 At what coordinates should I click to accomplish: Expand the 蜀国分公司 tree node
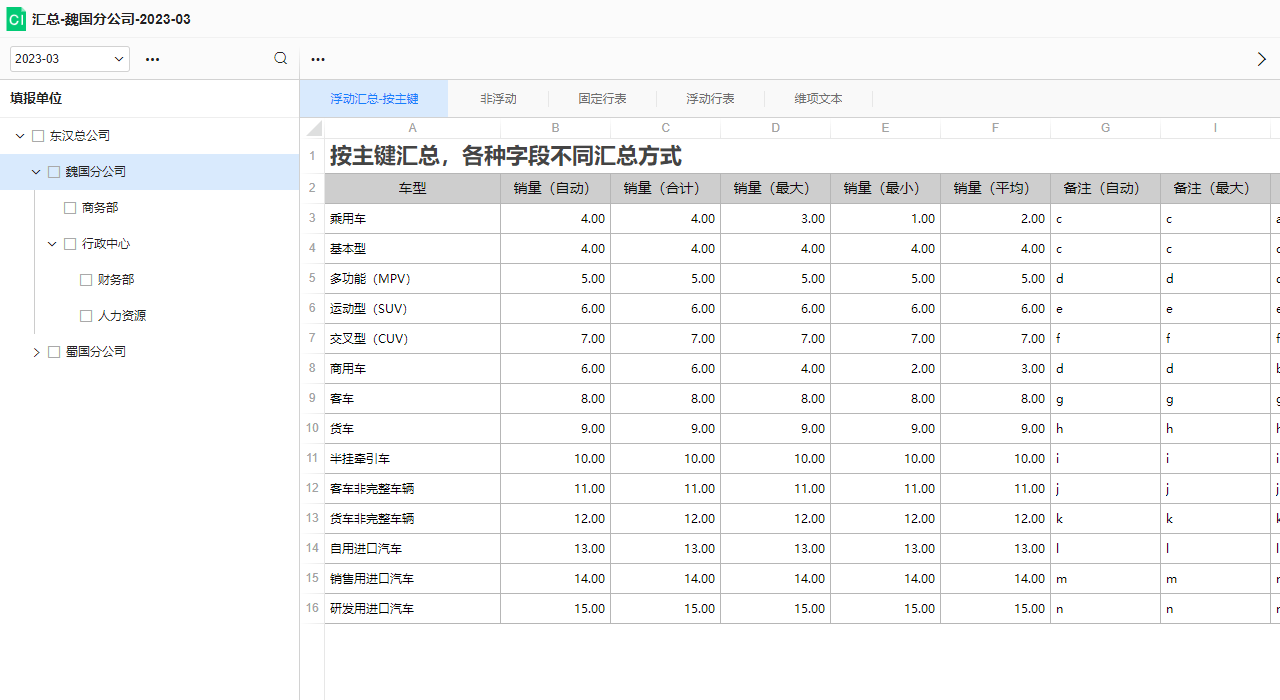tap(36, 351)
